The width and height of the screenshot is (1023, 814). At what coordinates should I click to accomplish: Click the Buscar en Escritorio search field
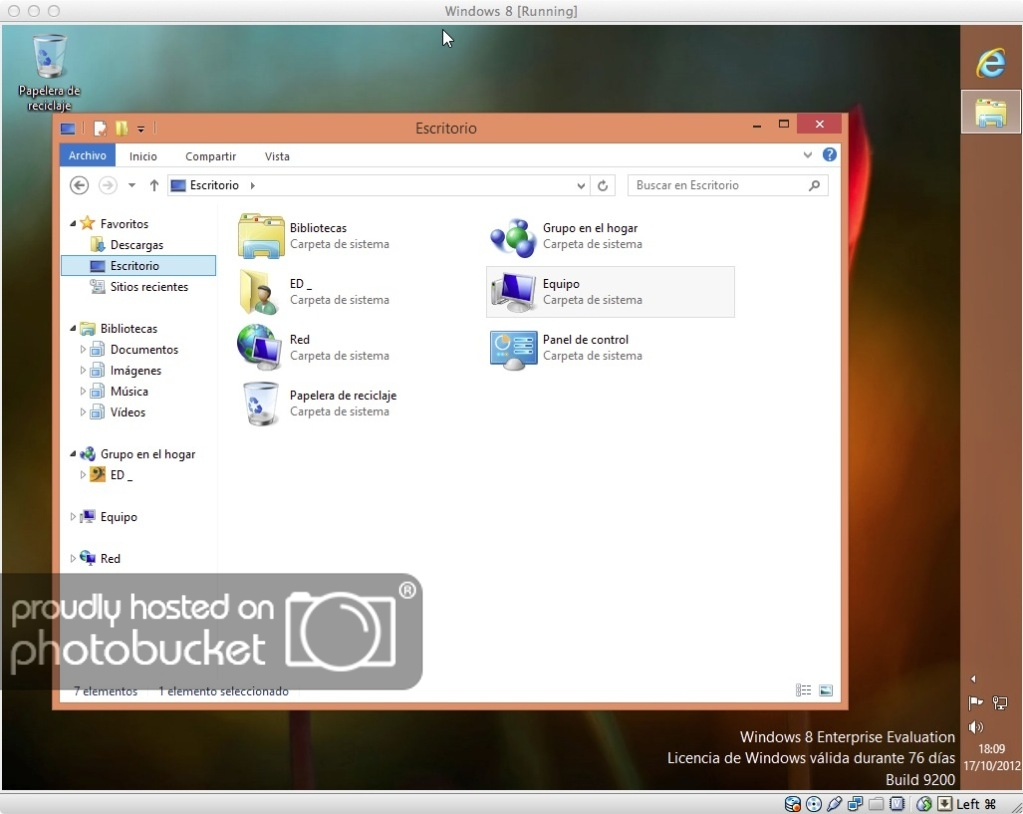(x=718, y=186)
